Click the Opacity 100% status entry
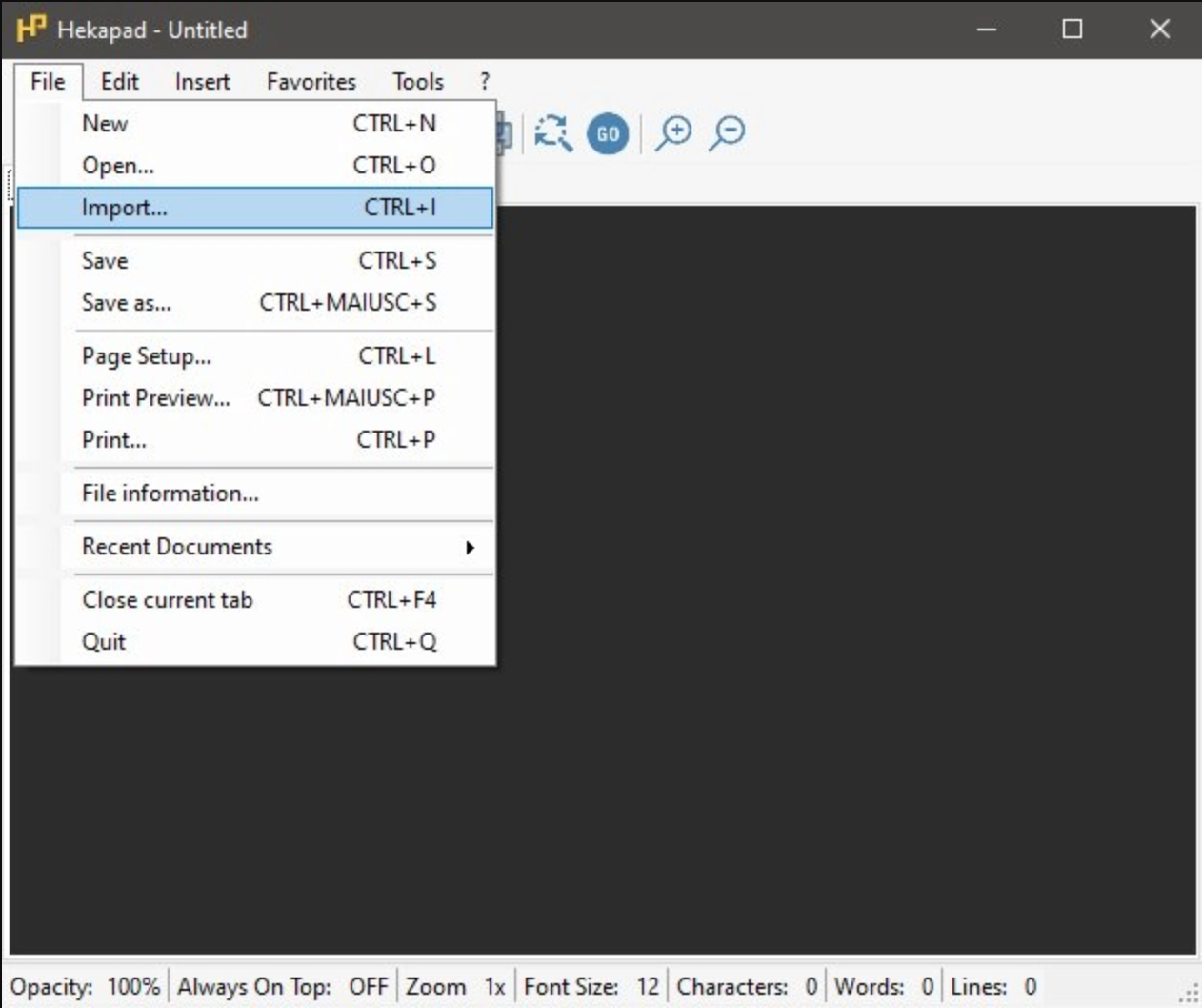This screenshot has width=1202, height=1008. click(86, 986)
